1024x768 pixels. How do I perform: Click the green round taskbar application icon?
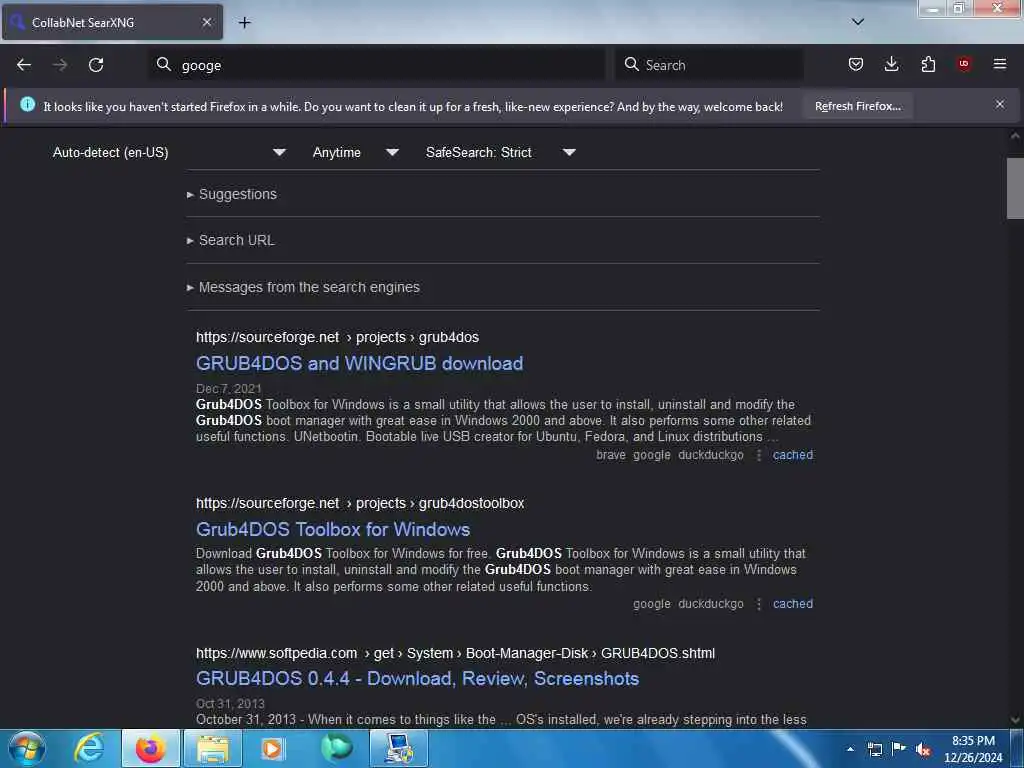point(337,748)
